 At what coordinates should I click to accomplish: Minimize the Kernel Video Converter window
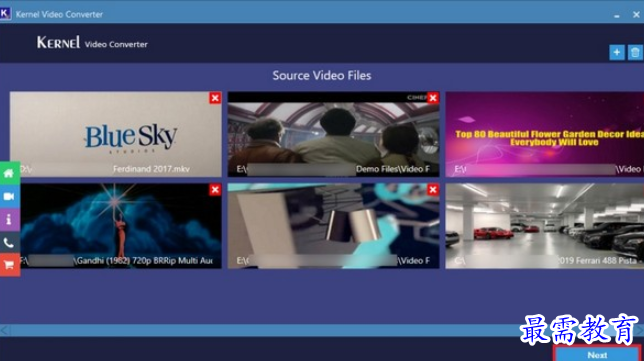coord(617,15)
